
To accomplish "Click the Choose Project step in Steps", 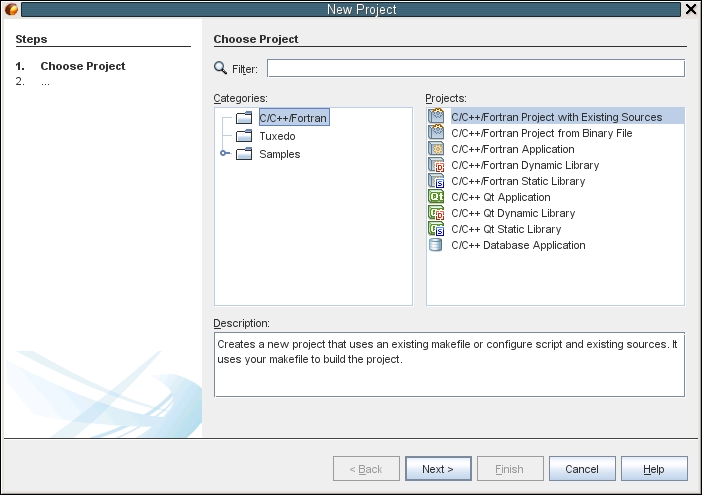I will tap(83, 66).
